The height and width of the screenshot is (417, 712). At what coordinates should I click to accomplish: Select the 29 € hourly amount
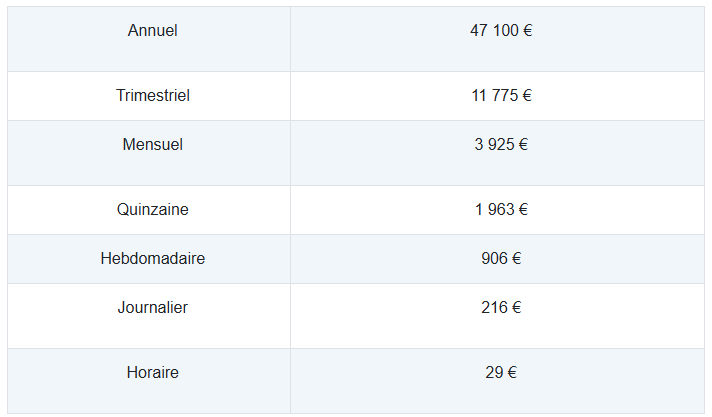tap(501, 372)
